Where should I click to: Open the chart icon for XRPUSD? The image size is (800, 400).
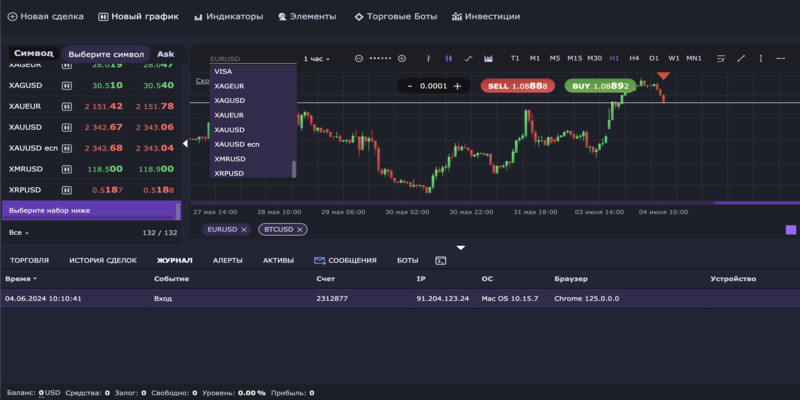tap(66, 190)
